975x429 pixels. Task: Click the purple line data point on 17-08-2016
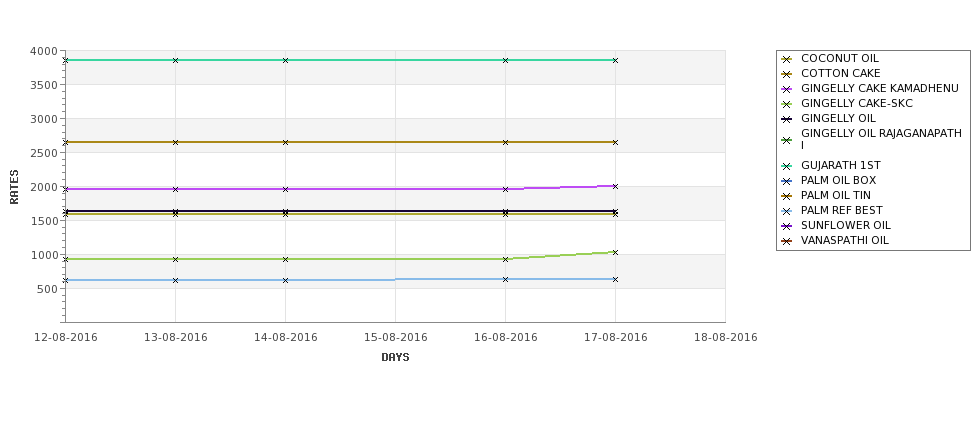click(x=616, y=187)
